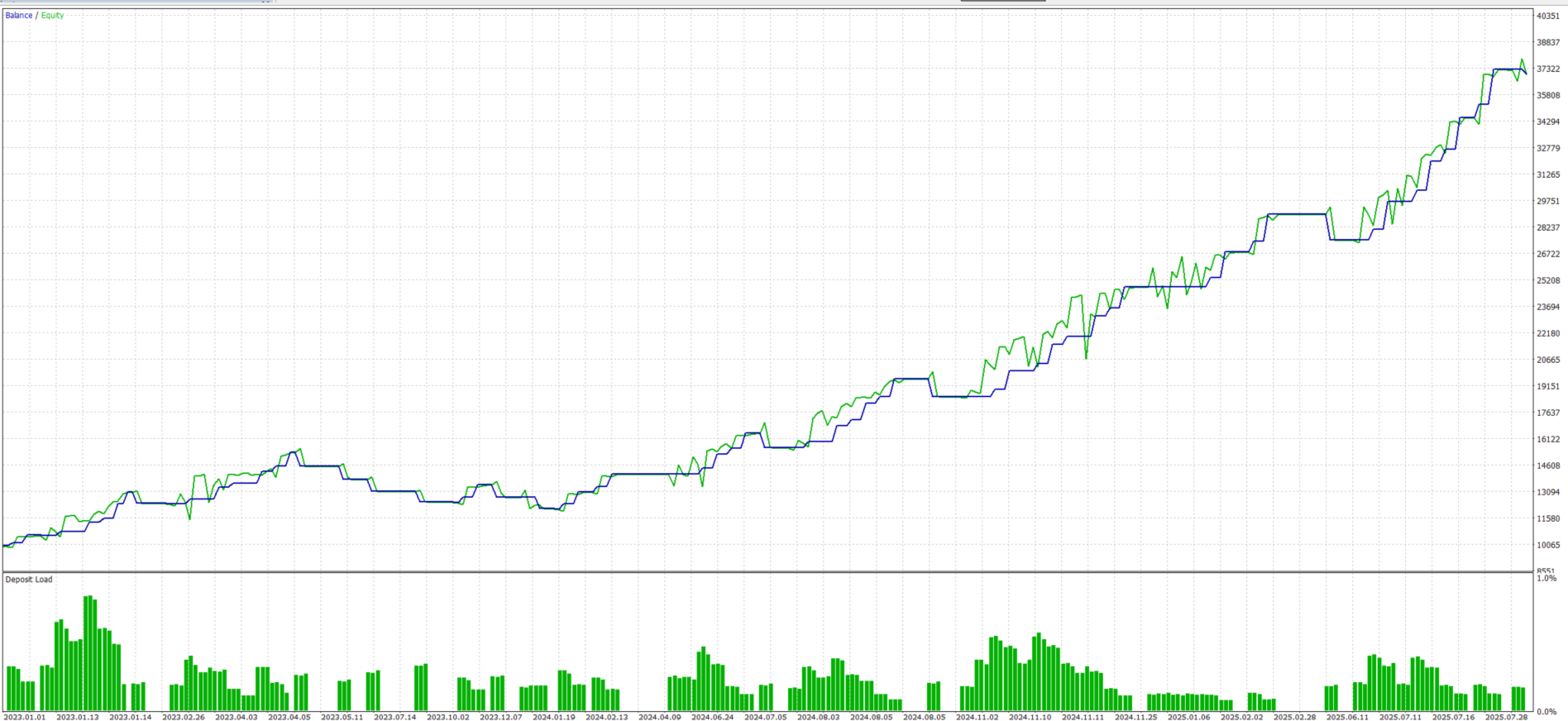This screenshot has height=721, width=1568.
Task: Click the 2025.06.11 date label
Action: (1347, 717)
